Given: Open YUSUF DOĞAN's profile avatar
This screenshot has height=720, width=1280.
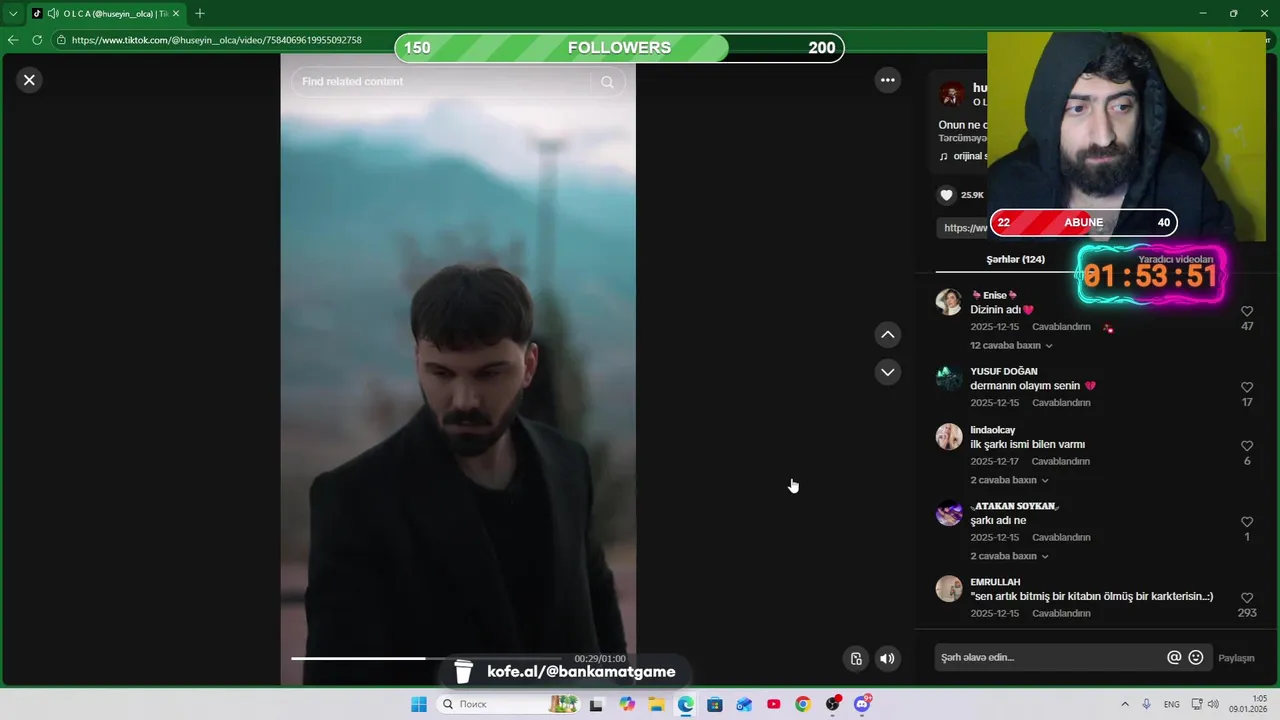Looking at the screenshot, I should pyautogui.click(x=949, y=378).
